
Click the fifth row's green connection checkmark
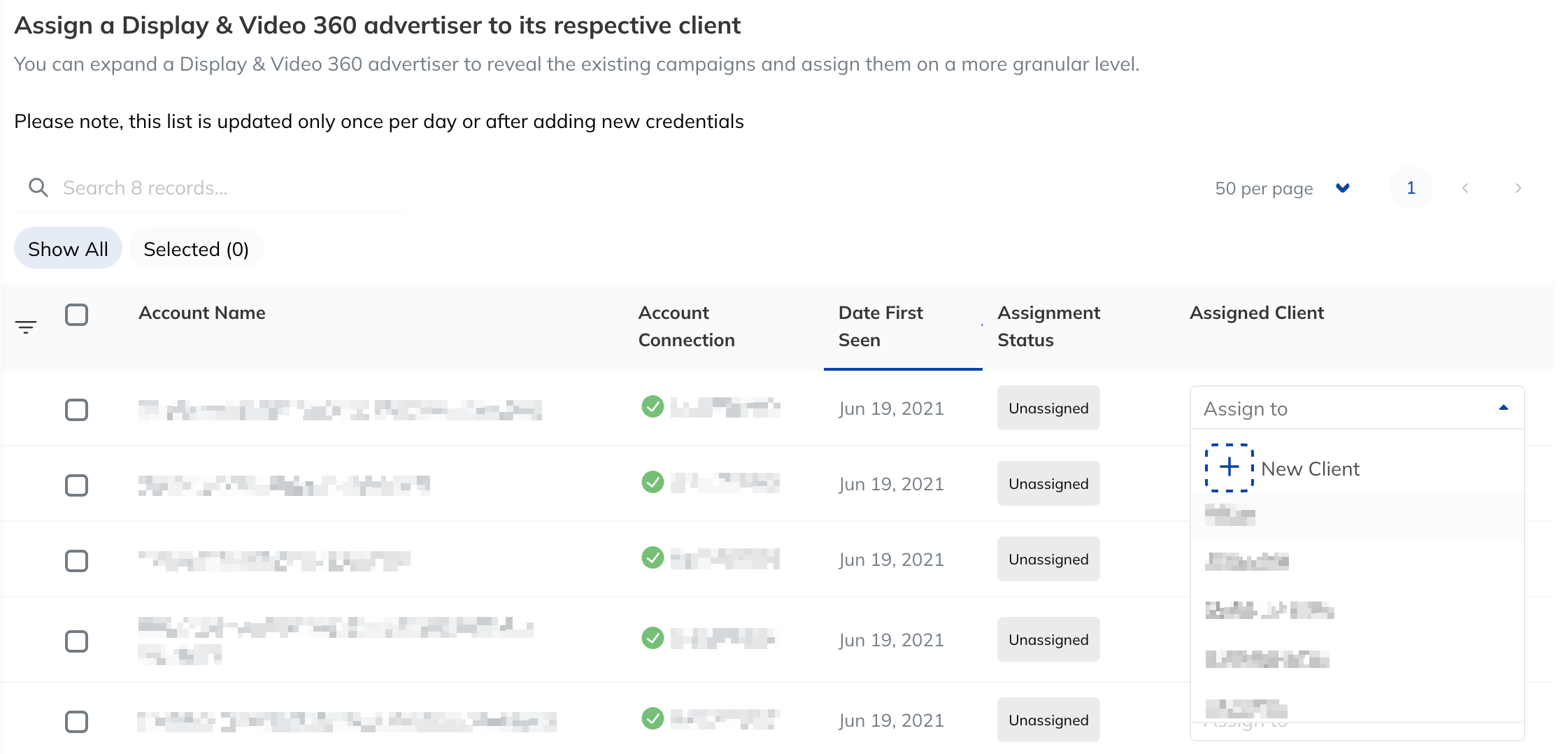coord(653,718)
